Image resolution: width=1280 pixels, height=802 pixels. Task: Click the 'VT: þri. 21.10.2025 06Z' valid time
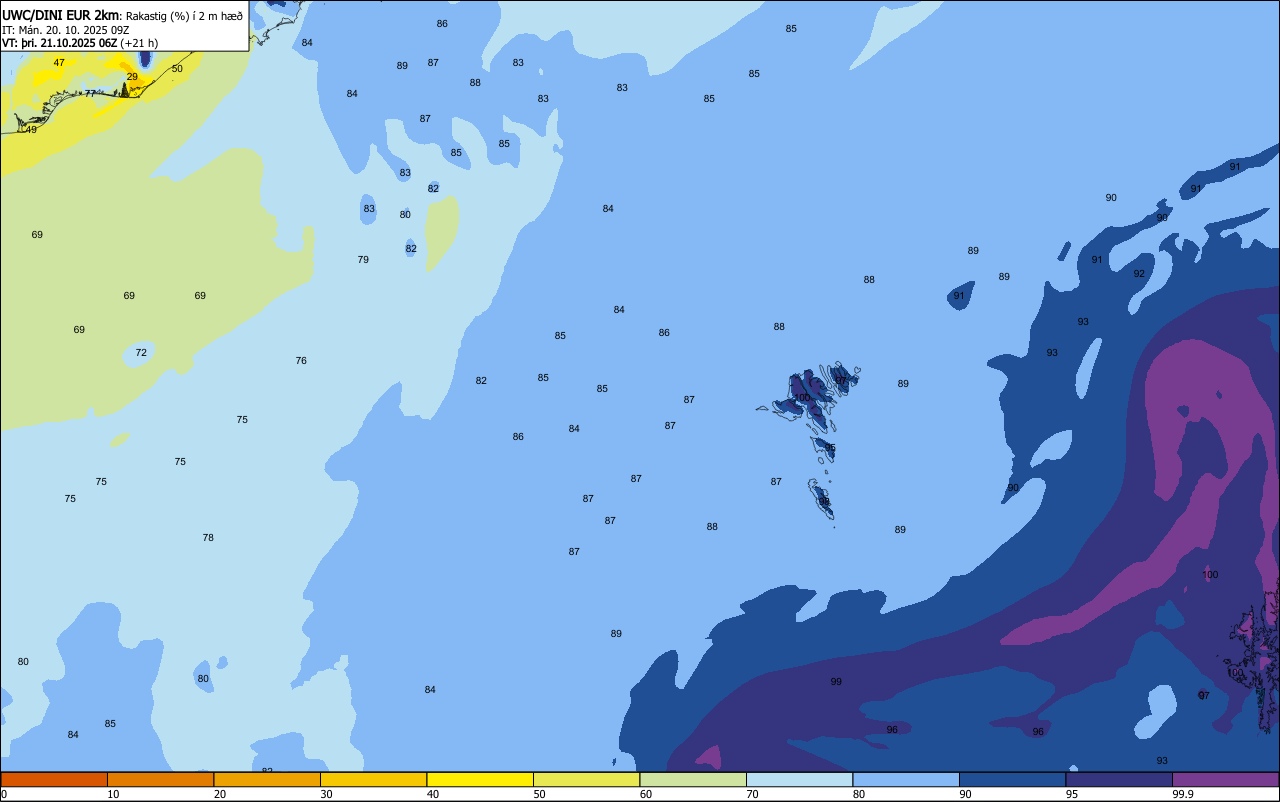[x=59, y=42]
